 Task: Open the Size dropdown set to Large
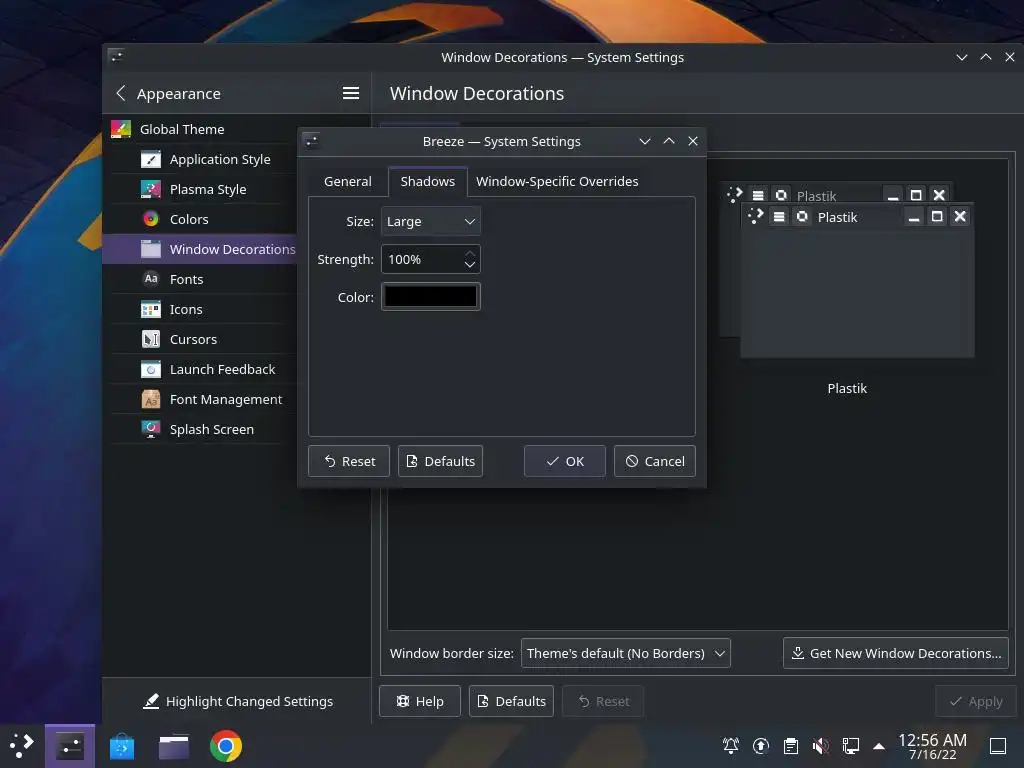430,221
